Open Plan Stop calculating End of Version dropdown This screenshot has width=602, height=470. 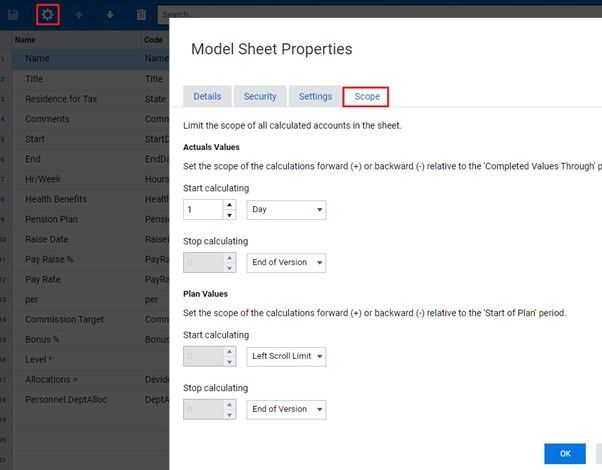click(x=286, y=409)
